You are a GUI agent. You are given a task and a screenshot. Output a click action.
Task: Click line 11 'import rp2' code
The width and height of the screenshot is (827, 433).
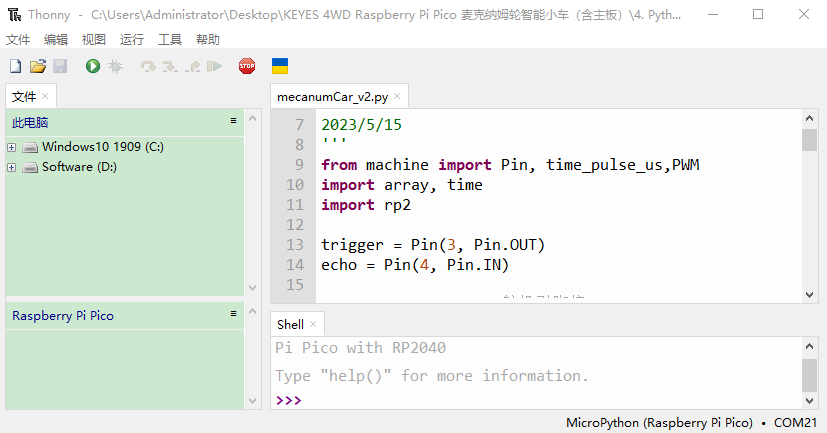tap(366, 205)
